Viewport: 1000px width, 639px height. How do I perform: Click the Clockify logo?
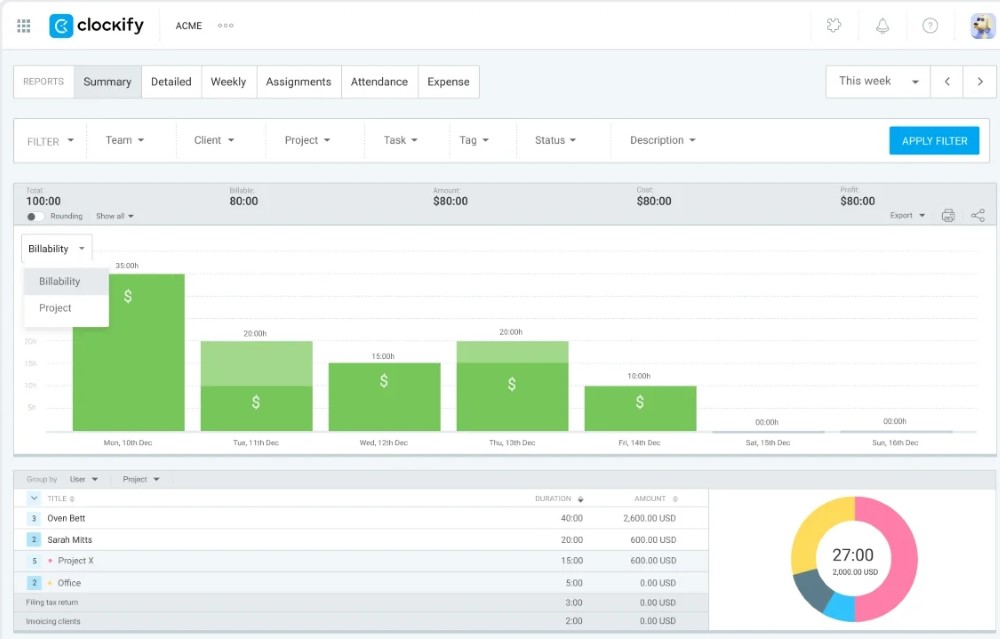[x=97, y=26]
